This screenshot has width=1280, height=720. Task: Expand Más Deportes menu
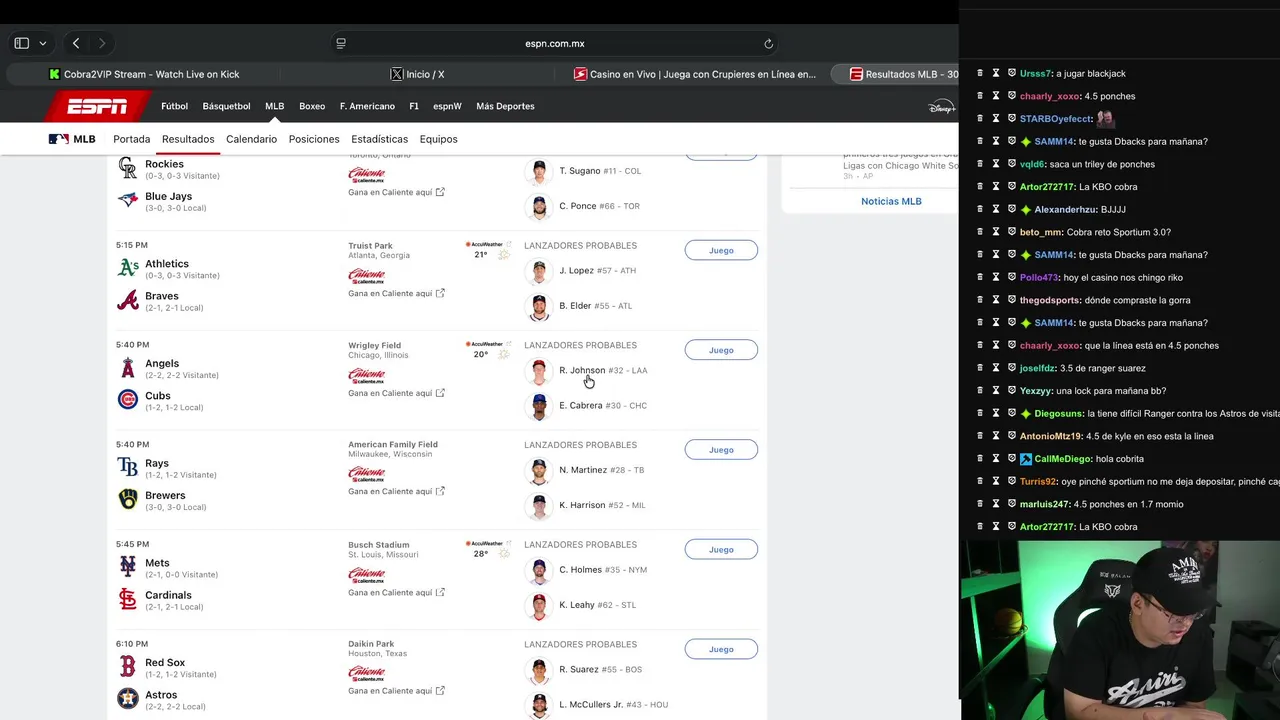pos(505,106)
